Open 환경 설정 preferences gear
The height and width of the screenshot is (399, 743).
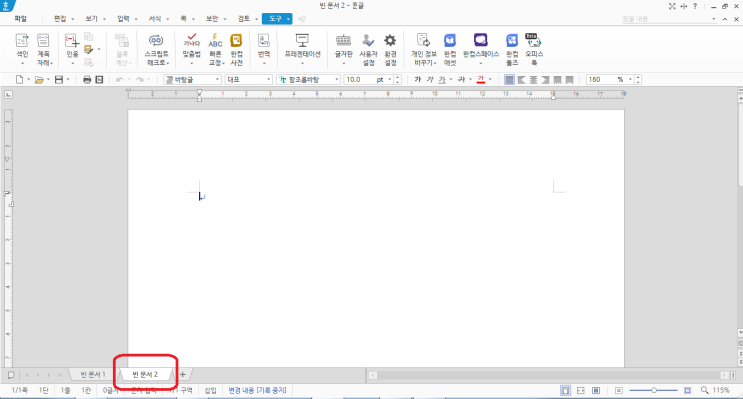pos(390,49)
